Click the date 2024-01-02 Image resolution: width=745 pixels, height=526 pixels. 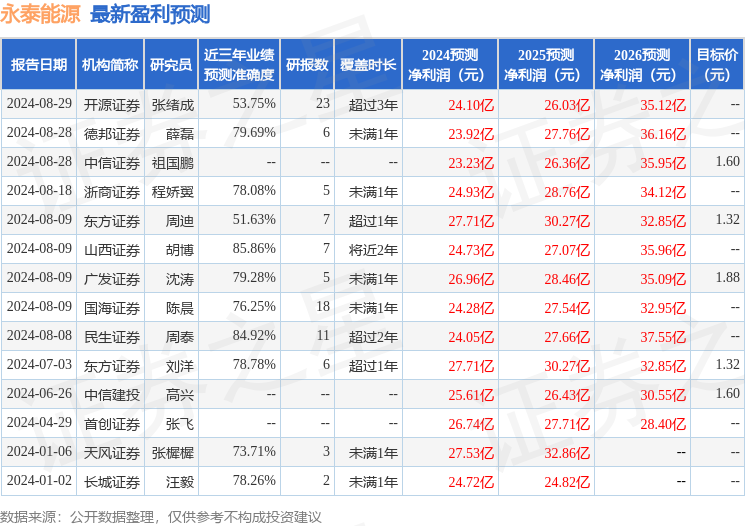pos(39,480)
